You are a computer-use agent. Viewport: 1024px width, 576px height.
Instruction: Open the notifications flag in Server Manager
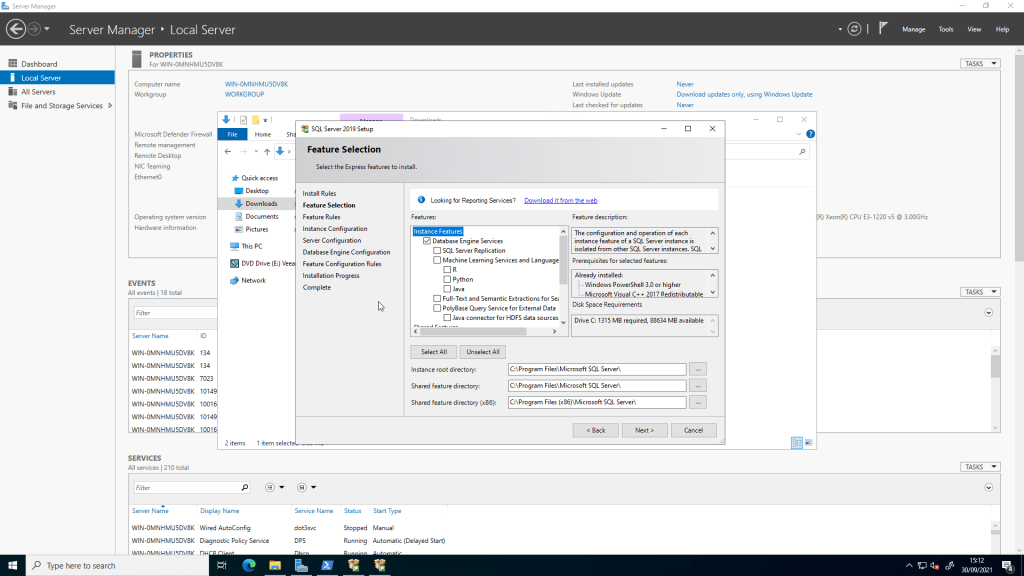tap(884, 29)
